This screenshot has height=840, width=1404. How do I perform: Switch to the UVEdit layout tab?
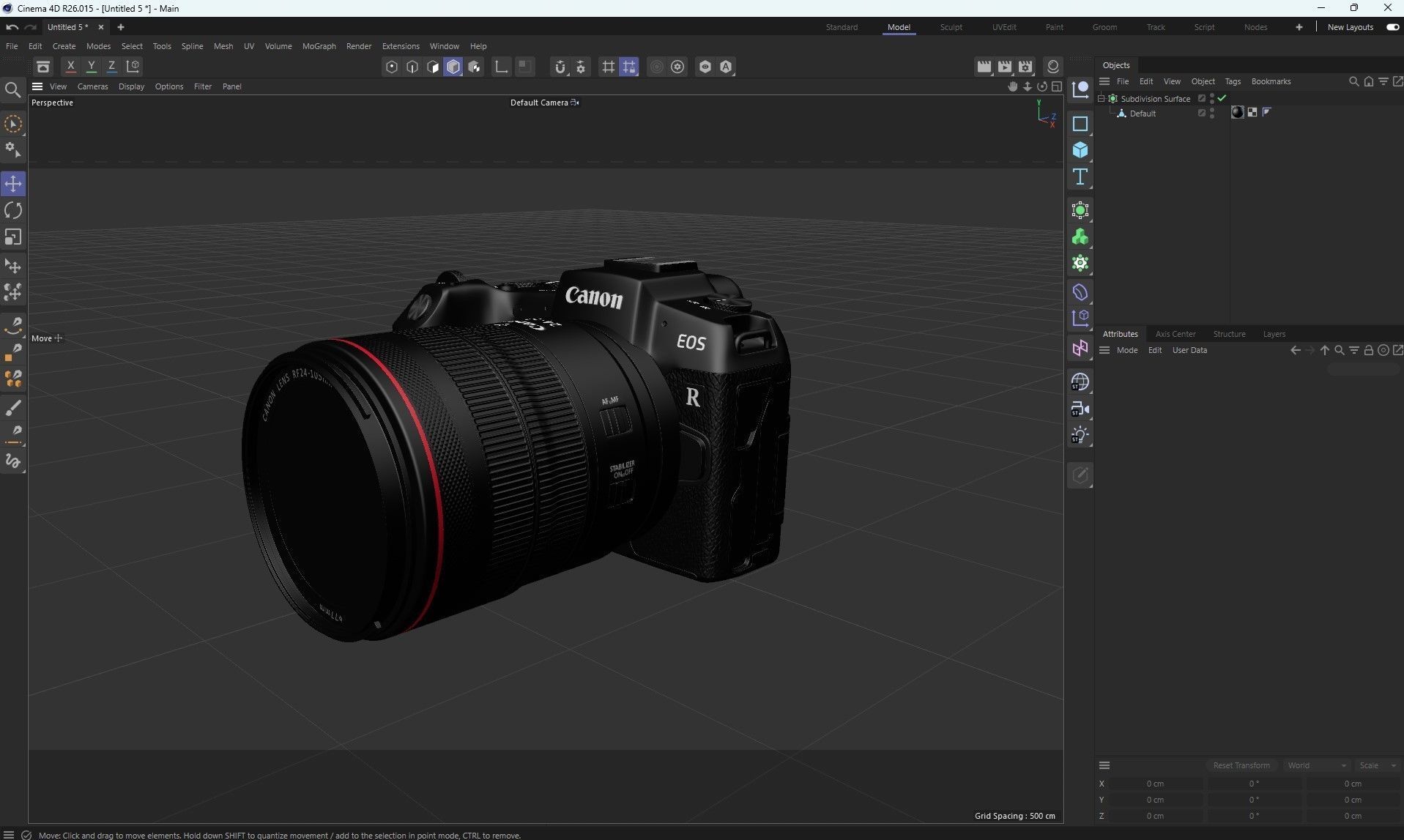coord(1003,27)
